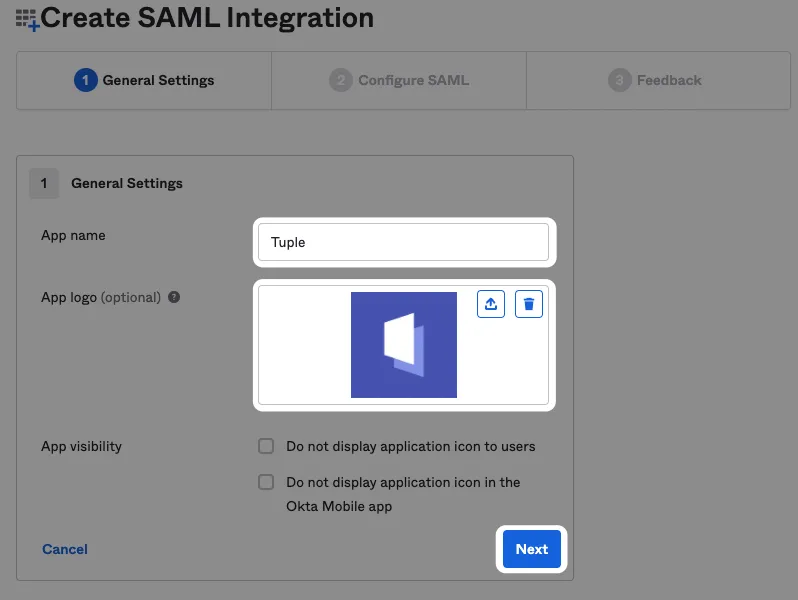The image size is (798, 600).
Task: Focus the App name text field
Action: click(x=403, y=242)
